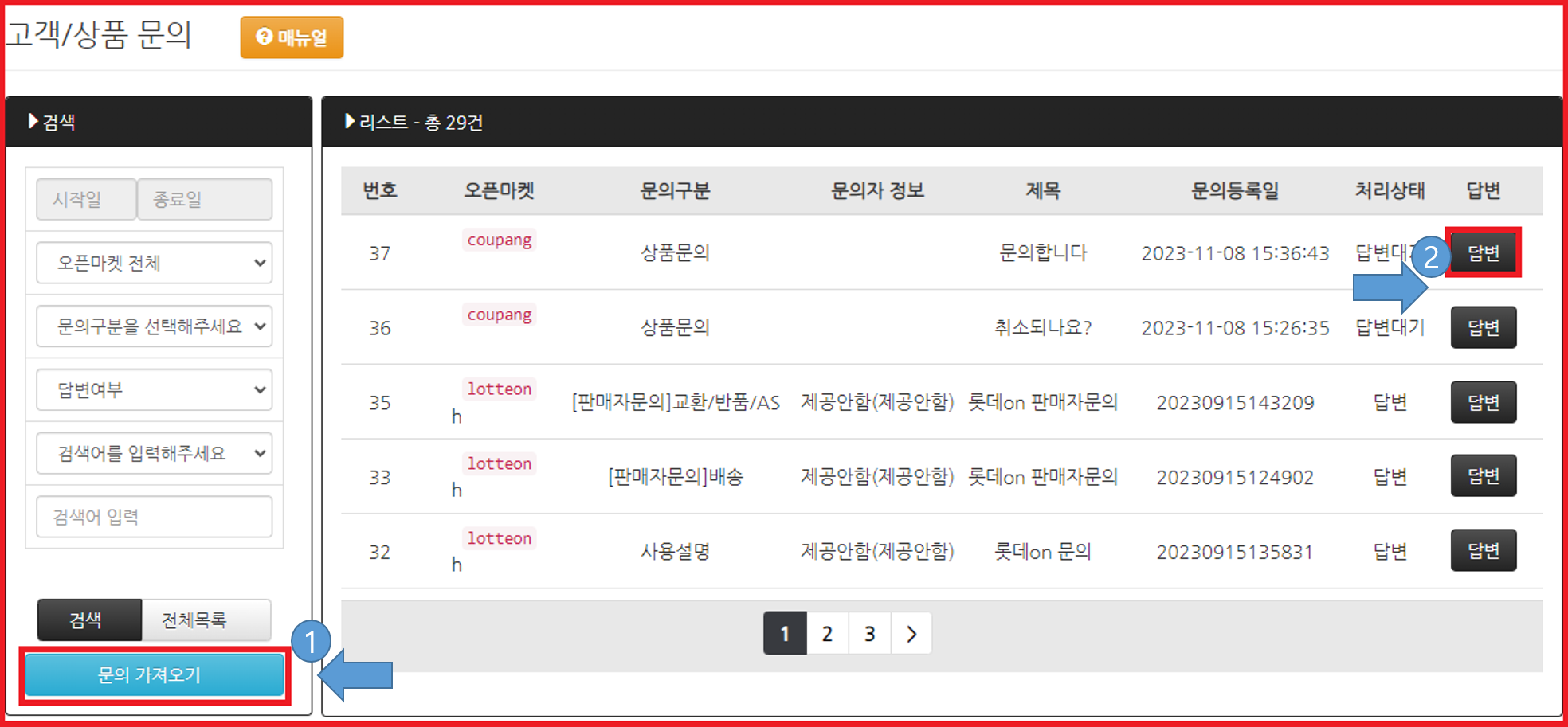Click 답변 button for inquiry 33
This screenshot has height=727, width=1568.
(x=1483, y=476)
